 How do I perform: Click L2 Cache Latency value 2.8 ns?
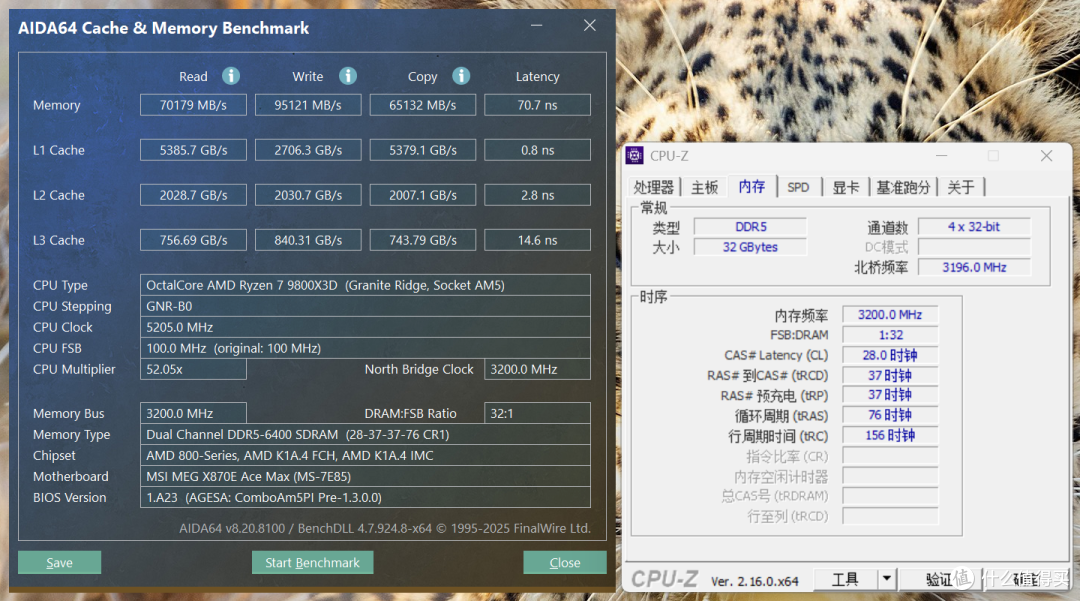tap(537, 195)
